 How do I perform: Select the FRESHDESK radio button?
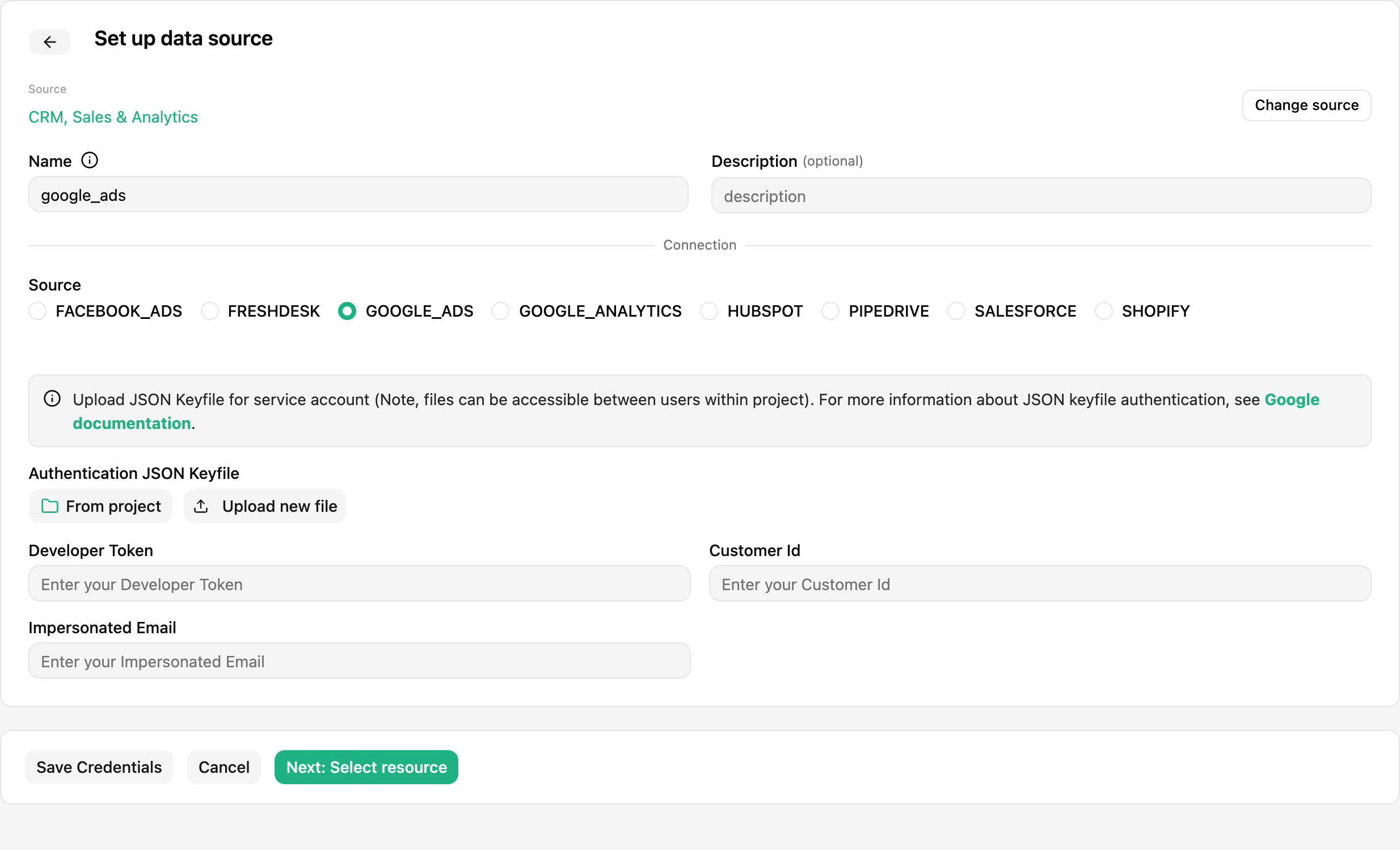pos(210,311)
